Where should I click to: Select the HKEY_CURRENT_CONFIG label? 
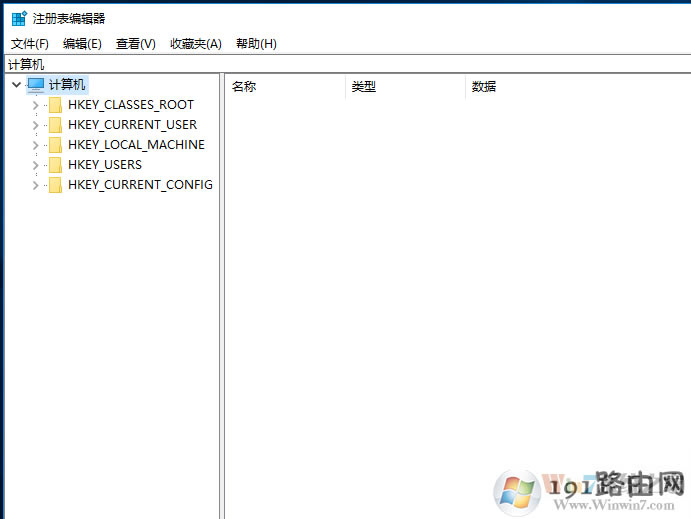[140, 185]
